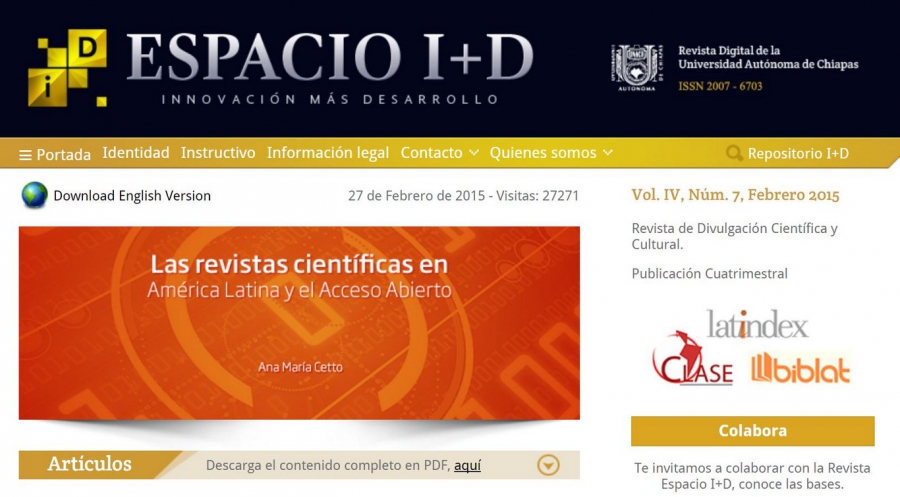
Task: Click the UNACH university crest emblem
Action: [637, 68]
